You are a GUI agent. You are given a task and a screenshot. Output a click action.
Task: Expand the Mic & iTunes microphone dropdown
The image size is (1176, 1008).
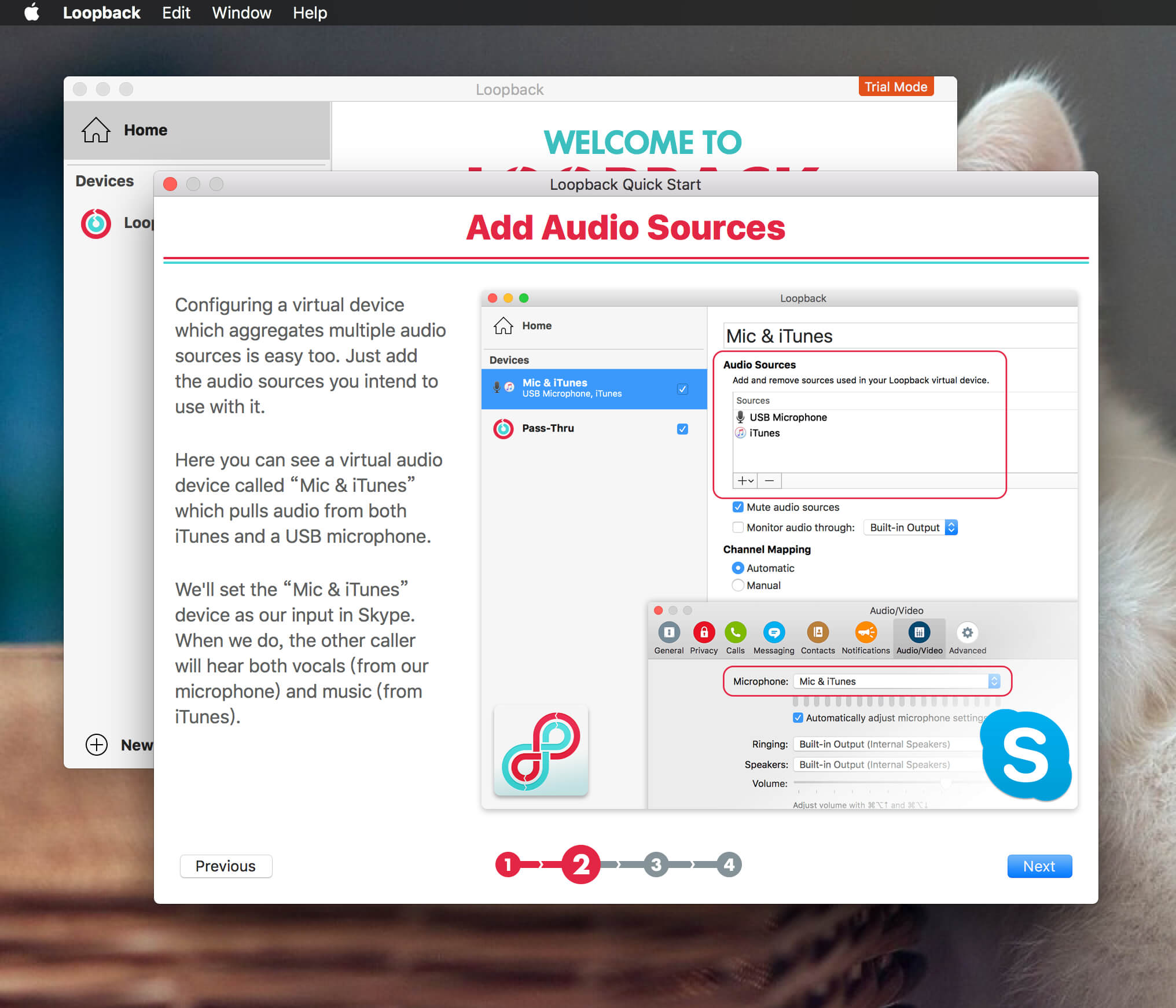point(993,681)
